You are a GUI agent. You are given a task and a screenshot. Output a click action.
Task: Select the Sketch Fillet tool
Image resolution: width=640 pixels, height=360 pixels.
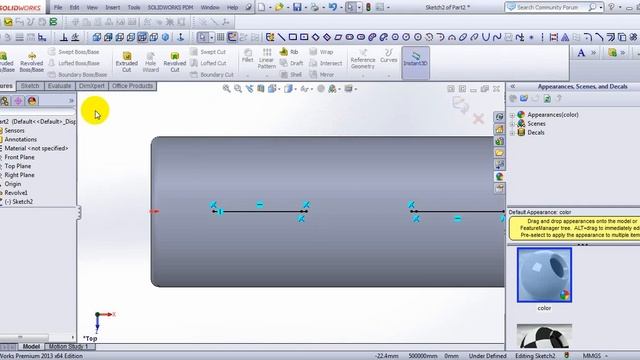click(587, 38)
